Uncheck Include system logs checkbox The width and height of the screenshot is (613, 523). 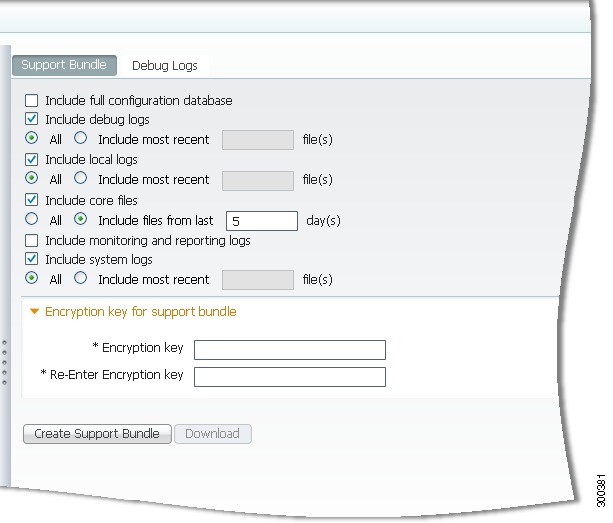[31, 259]
